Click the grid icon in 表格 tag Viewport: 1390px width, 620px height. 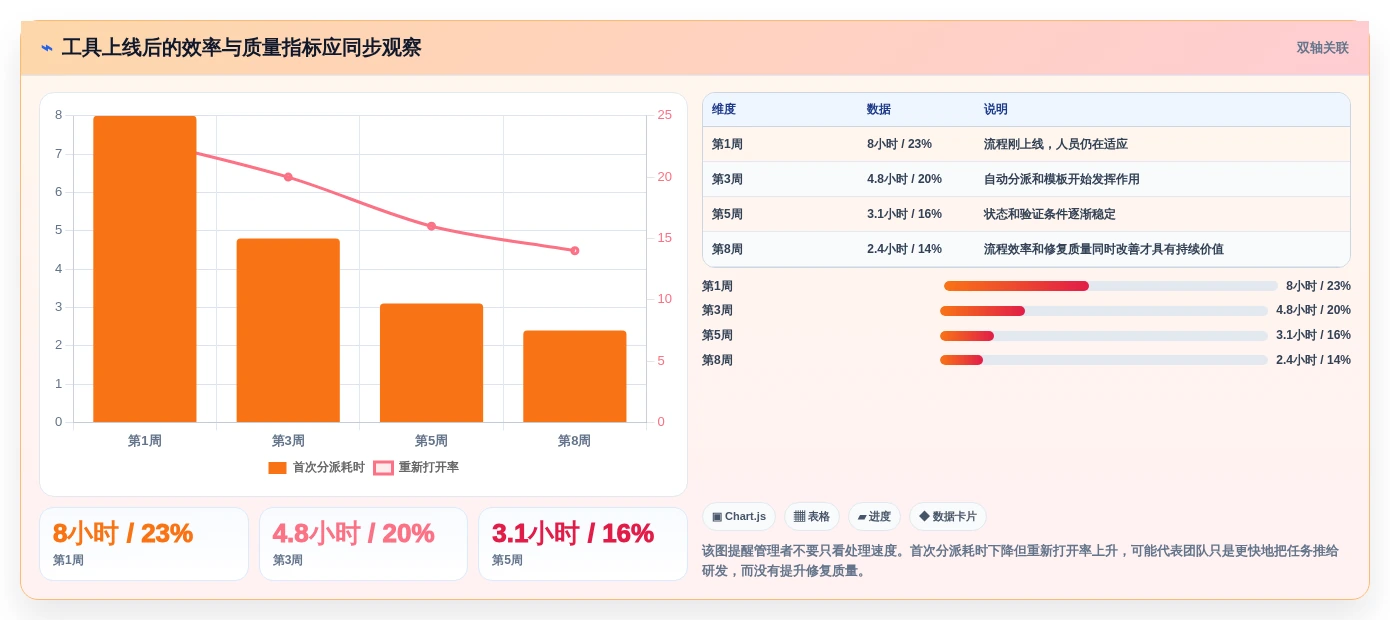(x=799, y=517)
